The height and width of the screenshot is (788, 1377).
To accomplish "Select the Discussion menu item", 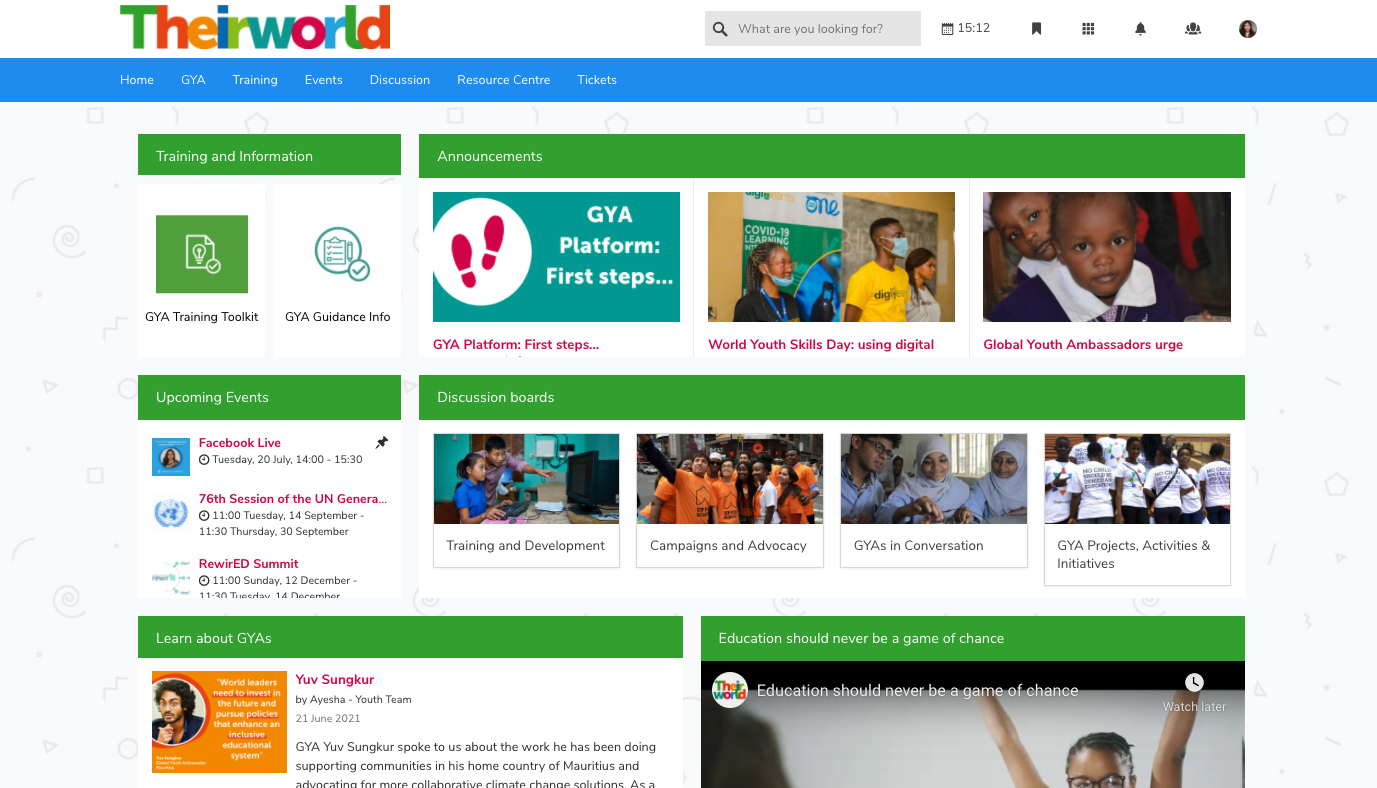I will coord(399,80).
